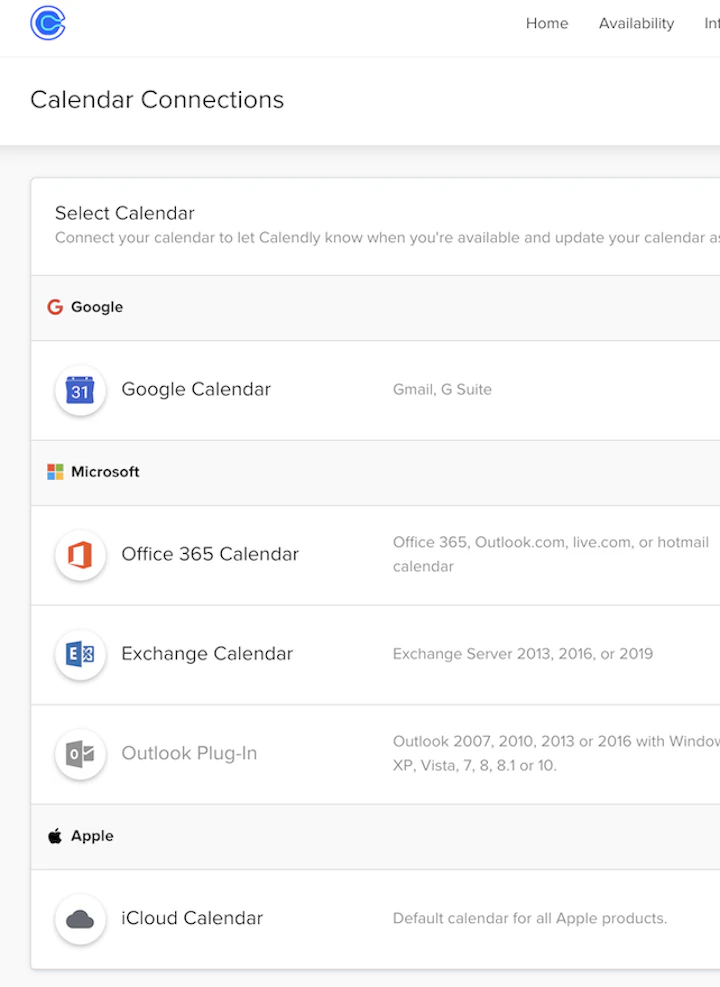Click the Calendly logo in the header

tap(48, 23)
